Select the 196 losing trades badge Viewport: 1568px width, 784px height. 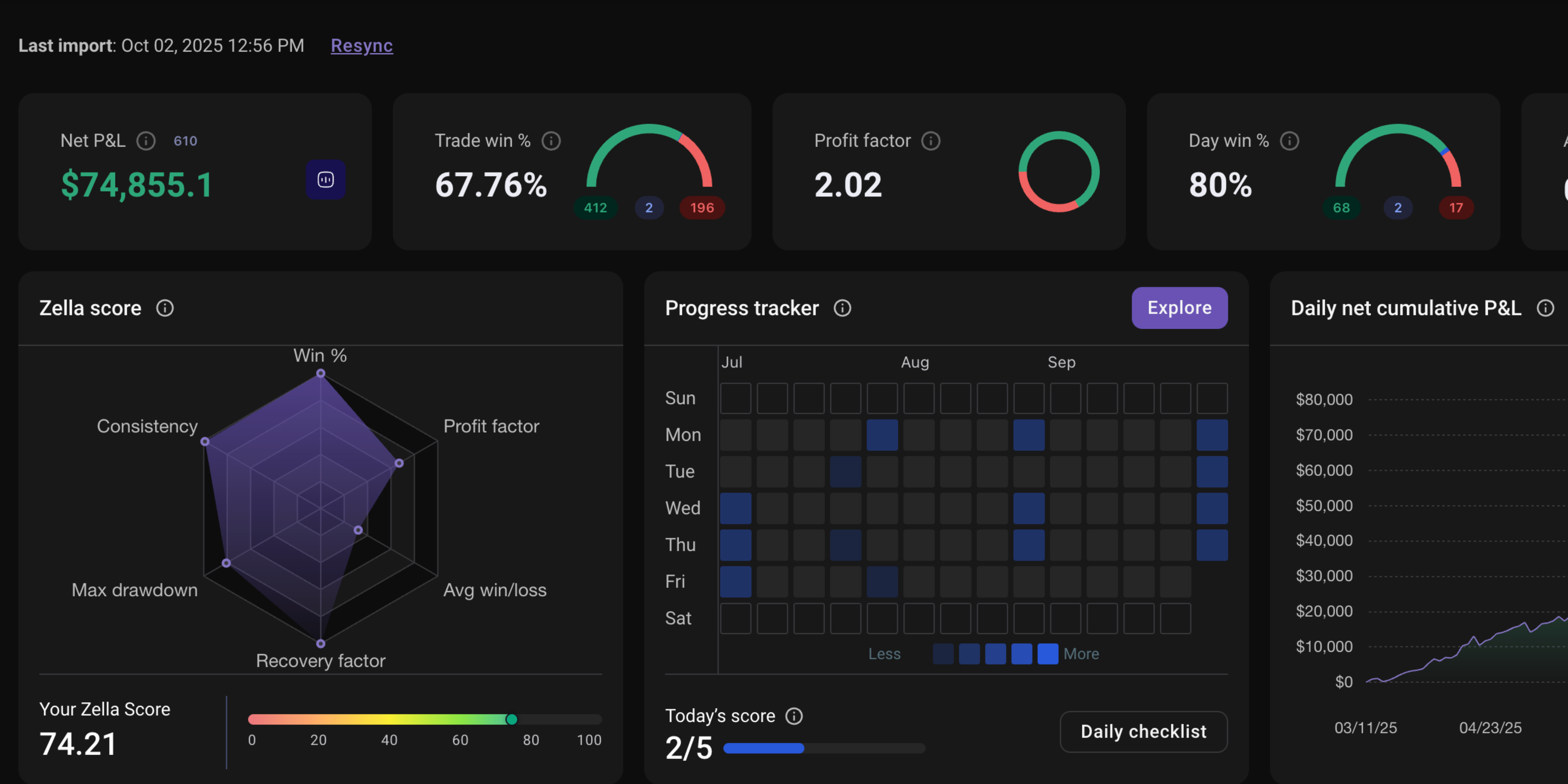tap(702, 208)
